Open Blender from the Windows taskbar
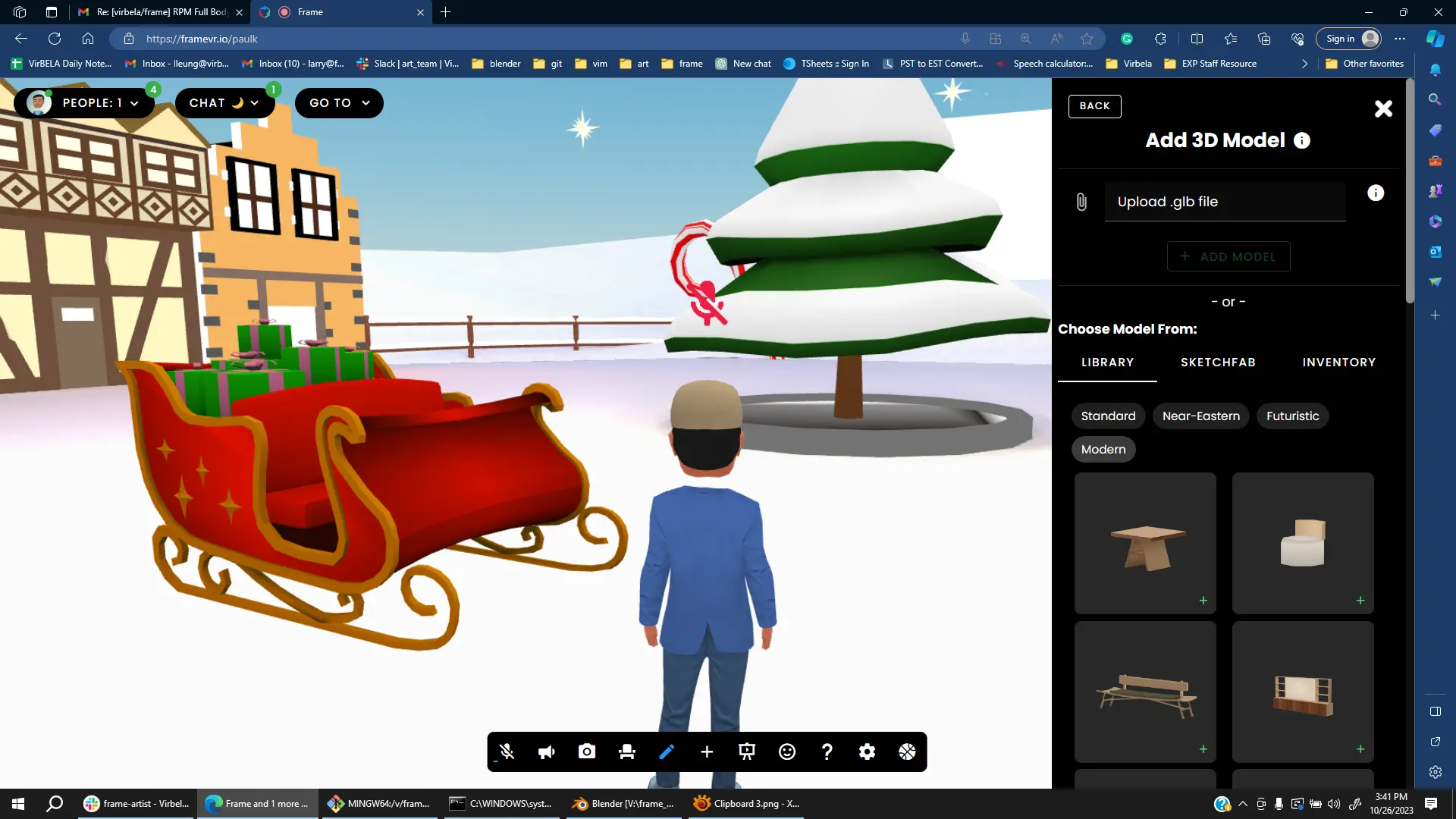The image size is (1456, 819). click(623, 804)
